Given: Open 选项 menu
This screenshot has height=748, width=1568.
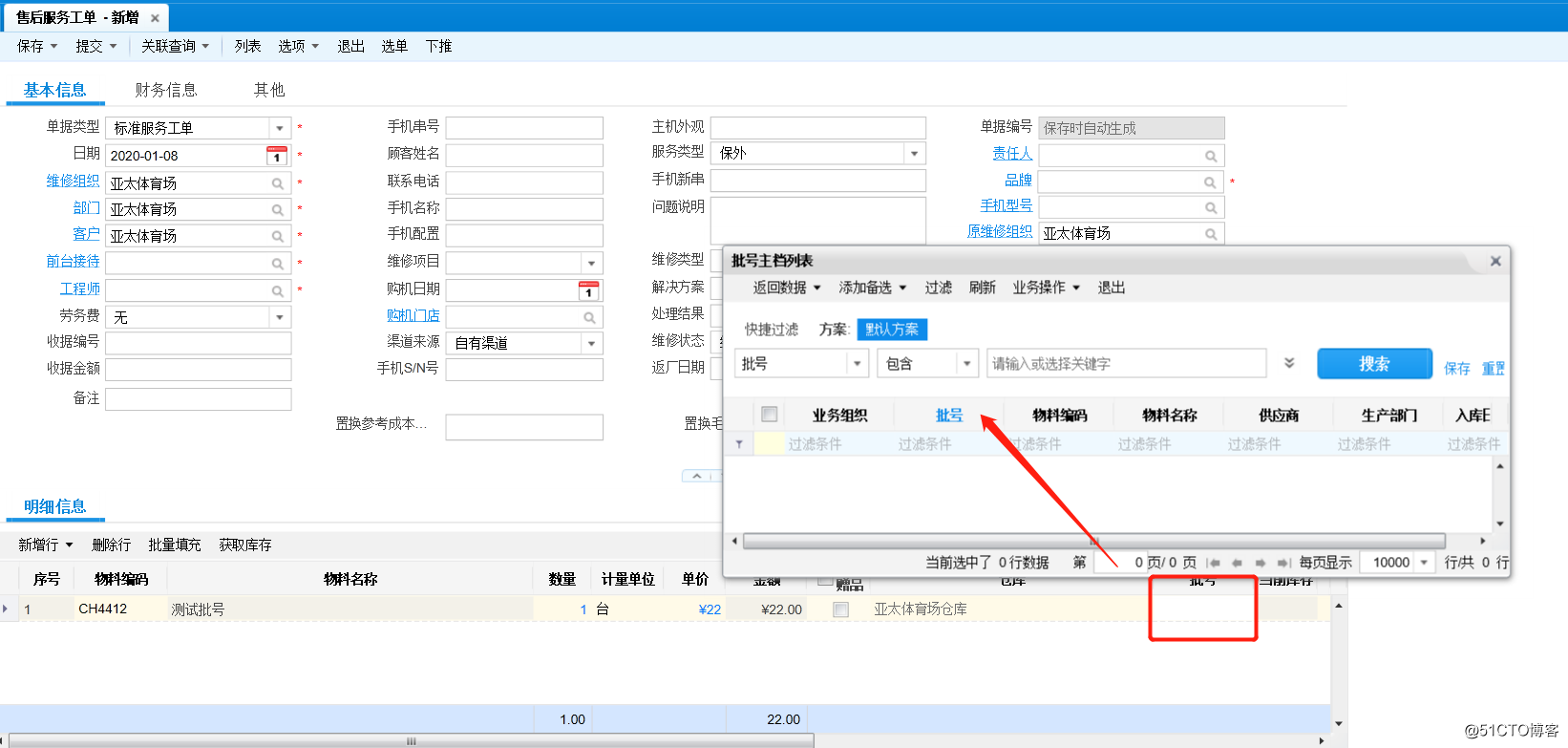Looking at the screenshot, I should tap(298, 46).
